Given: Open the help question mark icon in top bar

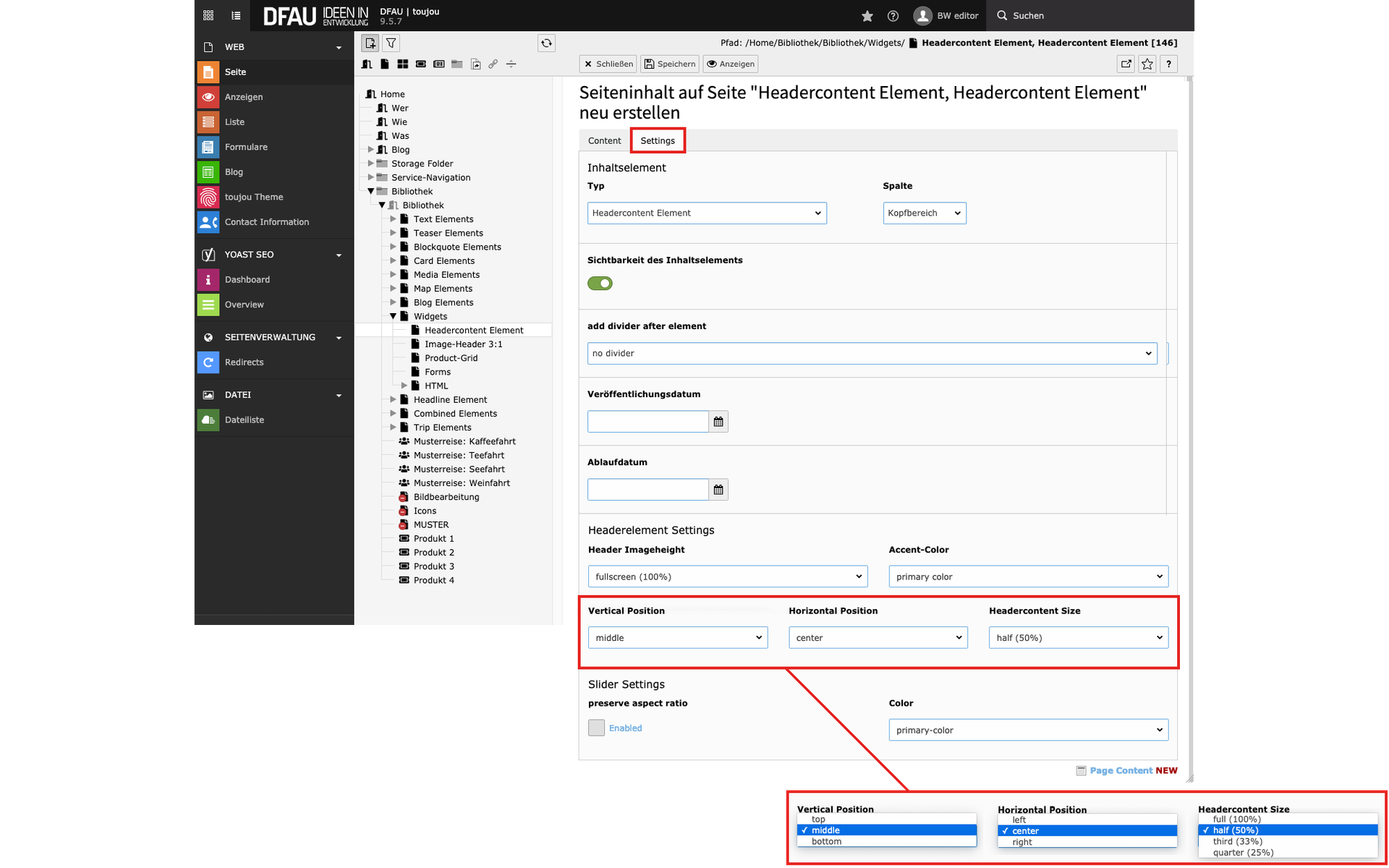Looking at the screenshot, I should pyautogui.click(x=893, y=16).
